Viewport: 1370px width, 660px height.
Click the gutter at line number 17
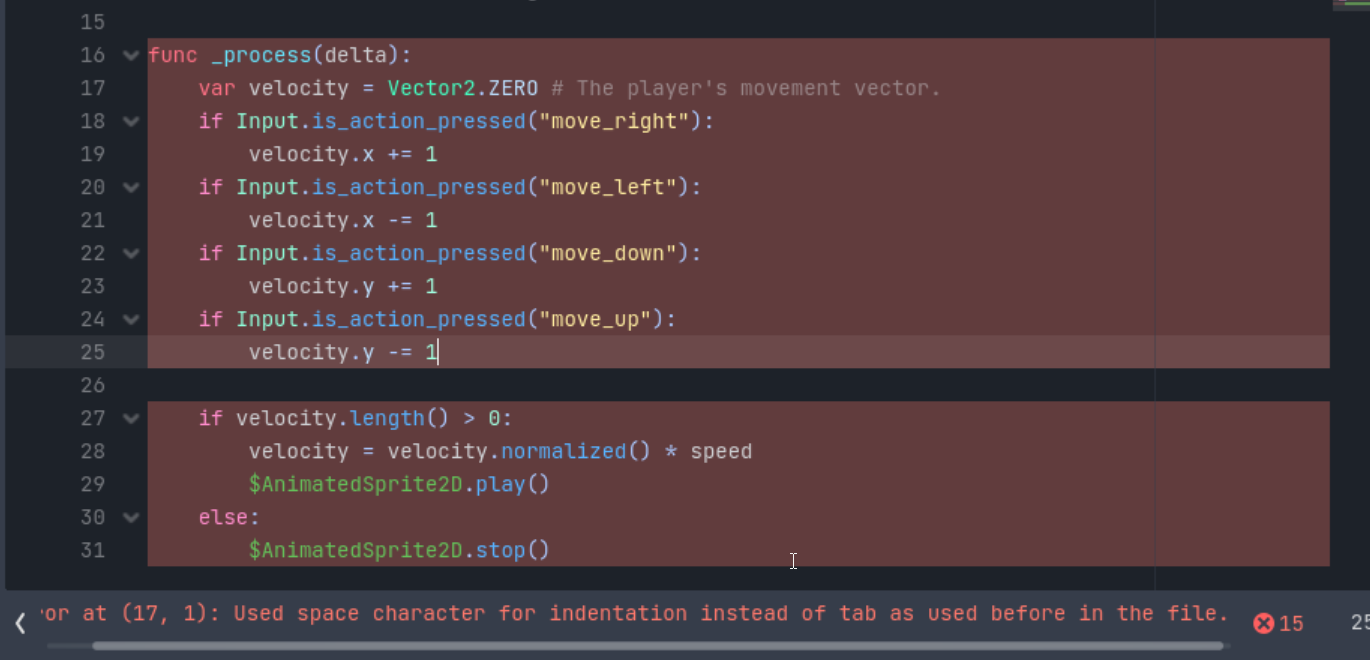pyautogui.click(x=93, y=88)
